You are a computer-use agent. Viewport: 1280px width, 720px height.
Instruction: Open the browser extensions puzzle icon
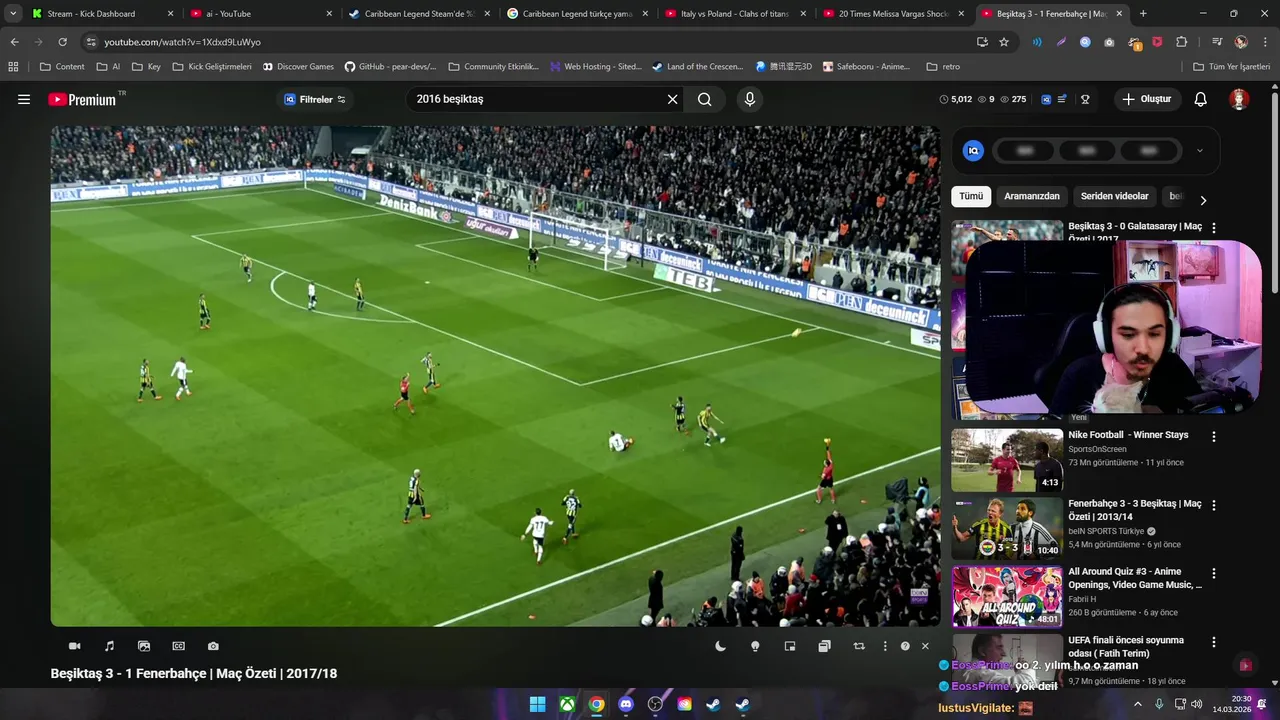pyautogui.click(x=1182, y=42)
